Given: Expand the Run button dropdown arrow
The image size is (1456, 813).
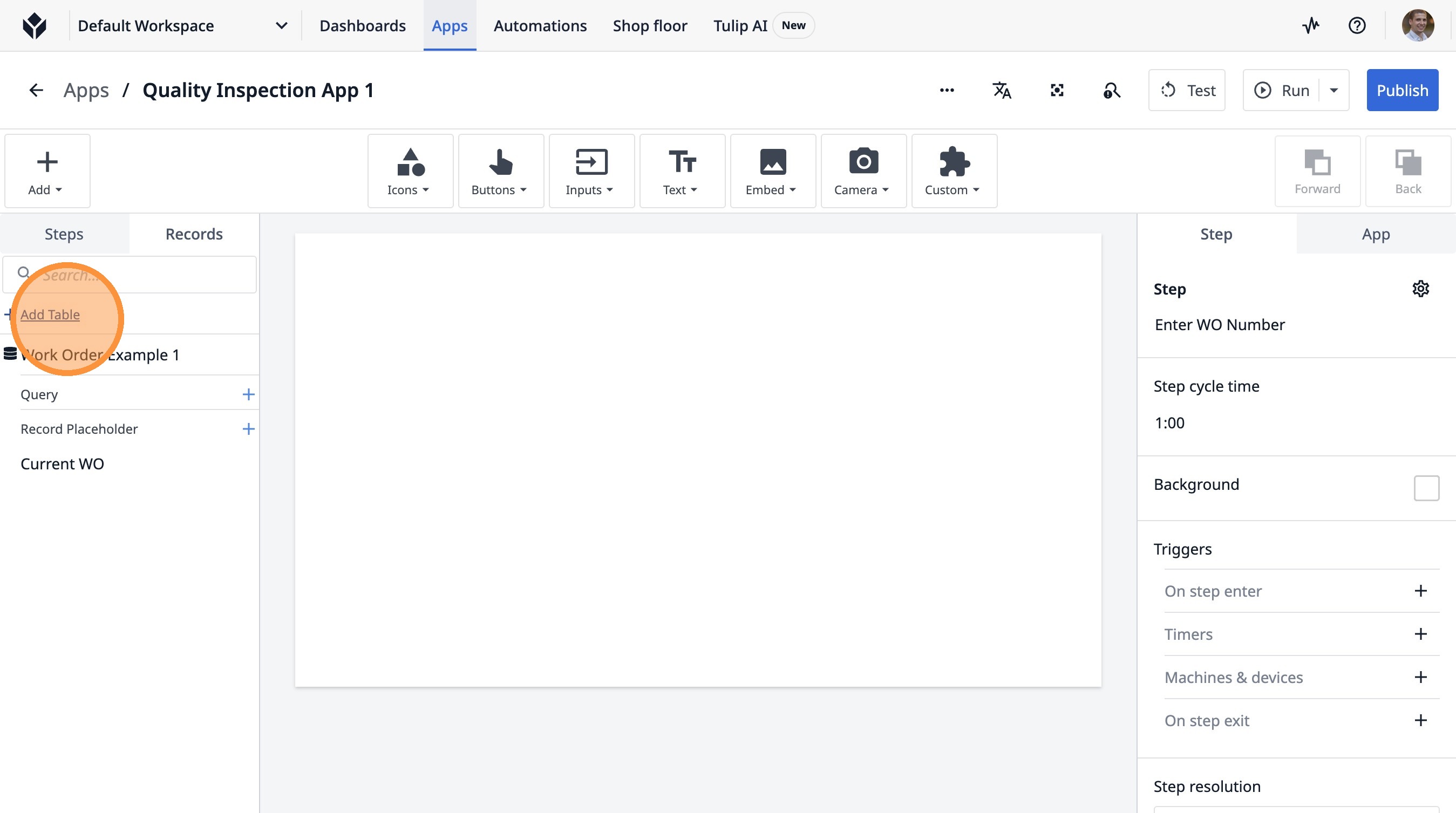Looking at the screenshot, I should [x=1334, y=91].
